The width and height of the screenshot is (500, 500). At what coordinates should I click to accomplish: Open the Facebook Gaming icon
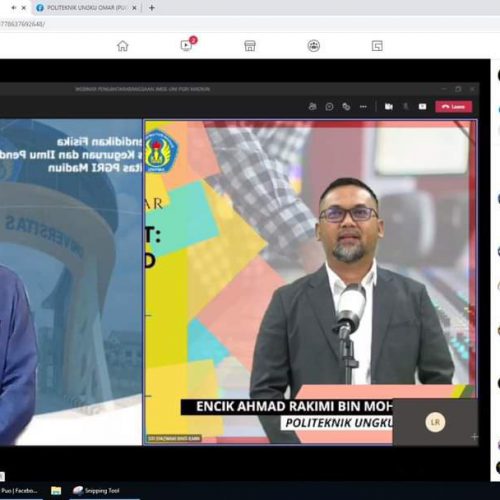[377, 46]
